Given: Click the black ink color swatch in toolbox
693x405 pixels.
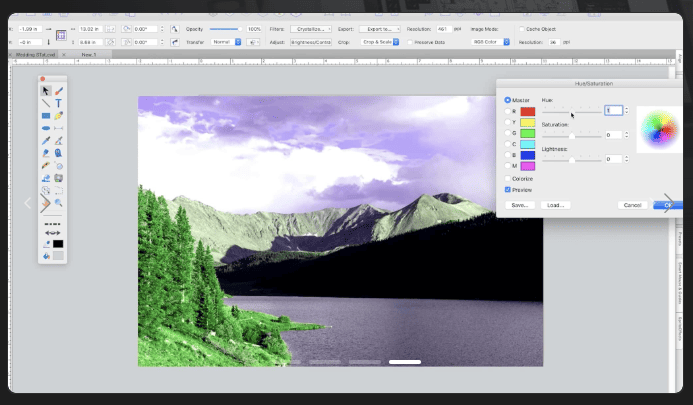Looking at the screenshot, I should click(x=58, y=244).
